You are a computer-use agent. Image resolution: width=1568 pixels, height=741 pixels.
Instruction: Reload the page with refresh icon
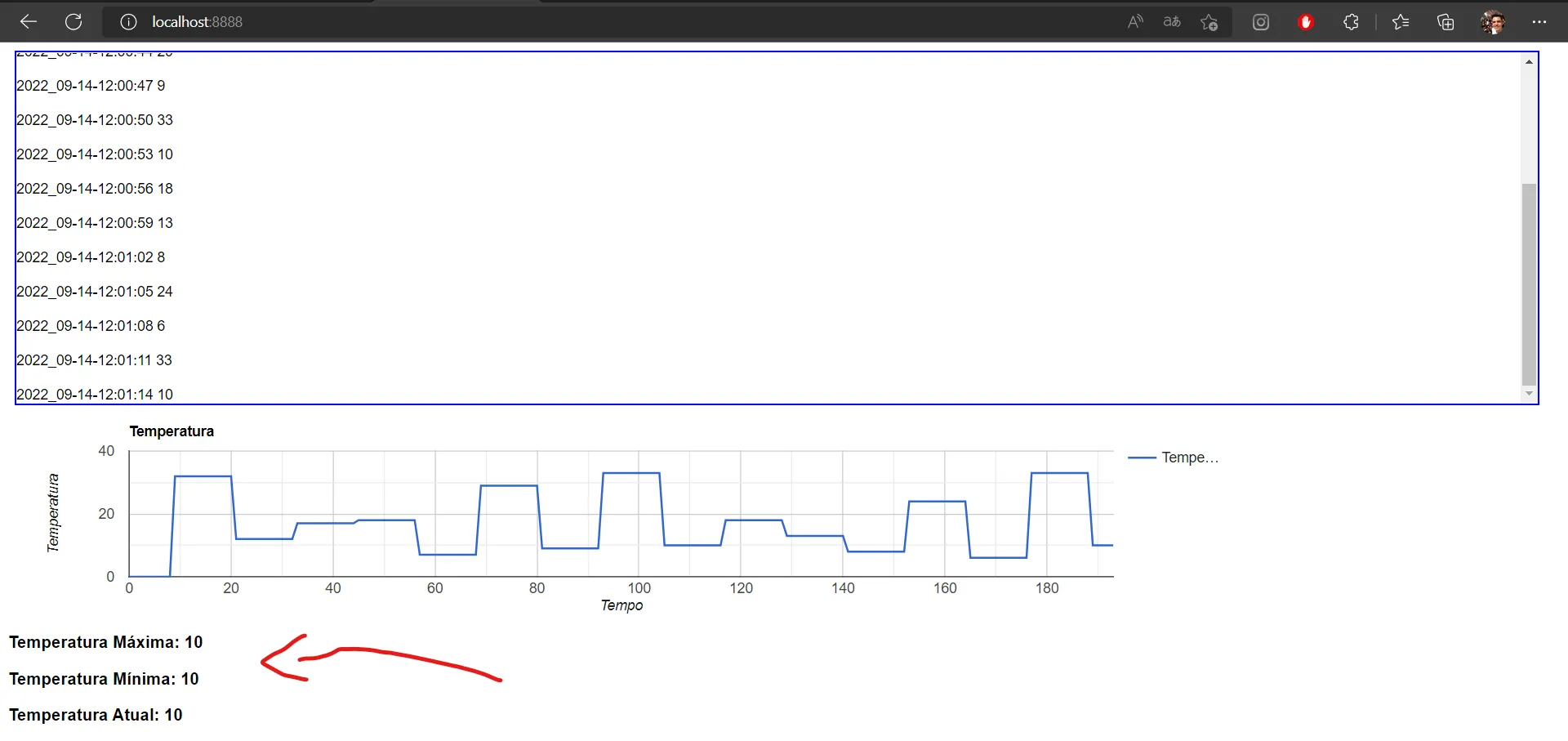coord(73,22)
